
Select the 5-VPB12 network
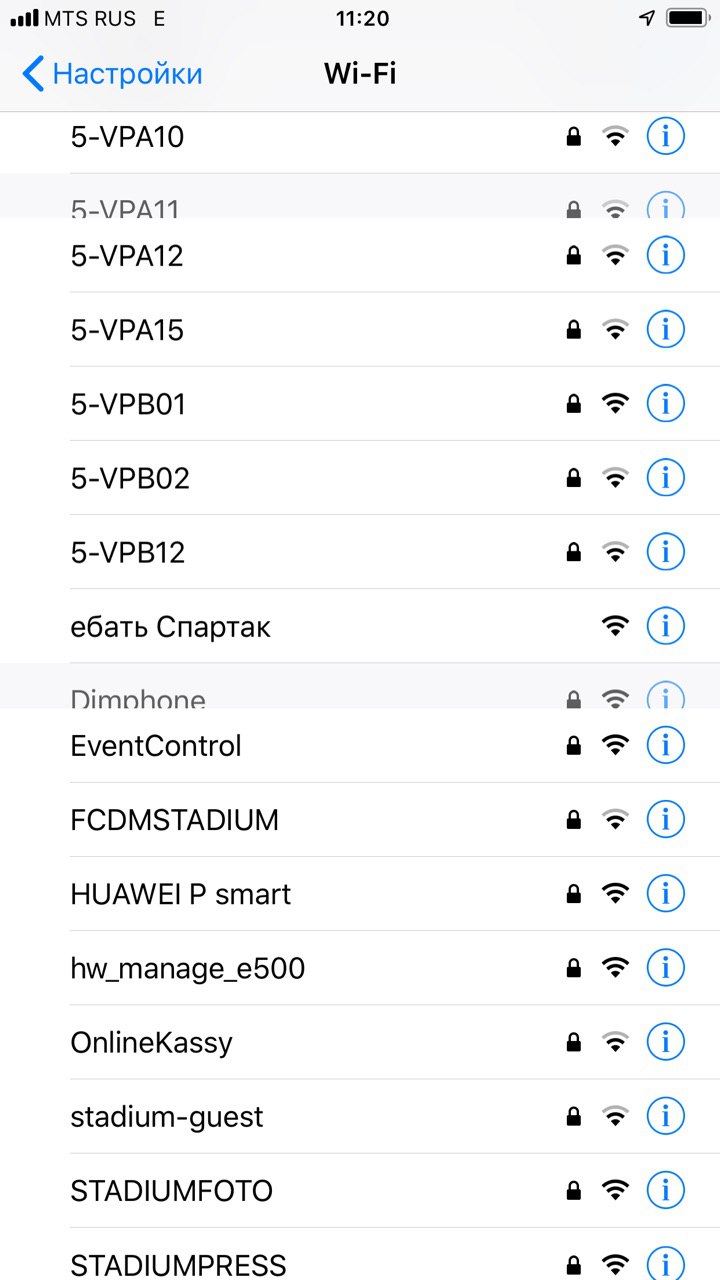coord(128,552)
